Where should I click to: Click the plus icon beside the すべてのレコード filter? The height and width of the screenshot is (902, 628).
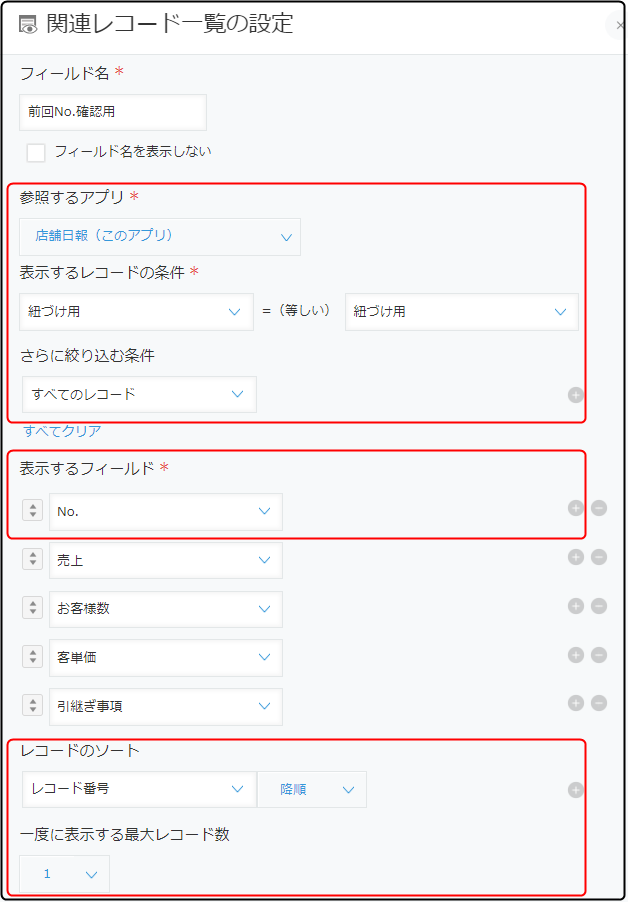tap(576, 395)
